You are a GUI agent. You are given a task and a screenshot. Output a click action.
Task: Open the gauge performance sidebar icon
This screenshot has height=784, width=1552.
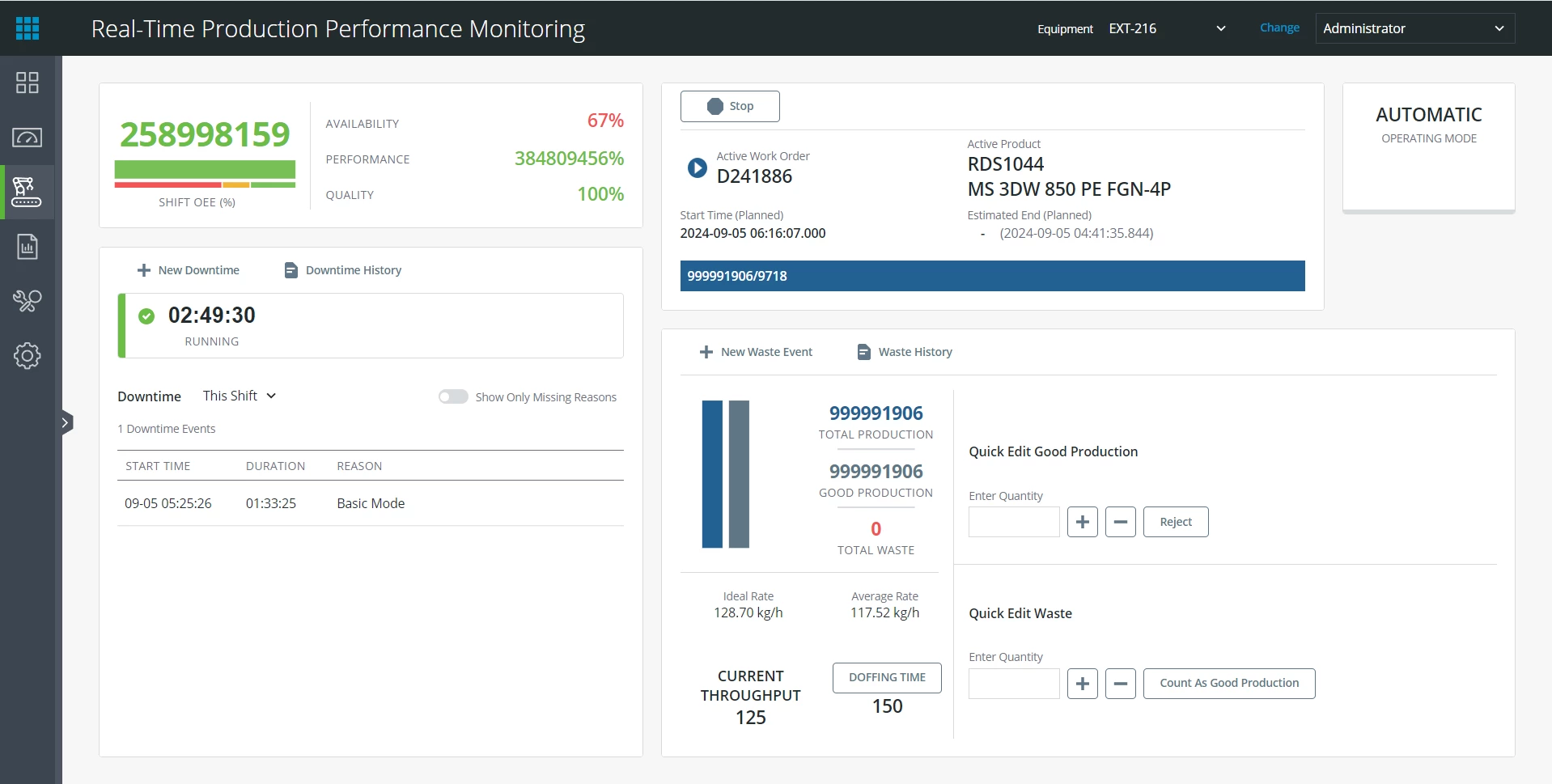(28, 138)
